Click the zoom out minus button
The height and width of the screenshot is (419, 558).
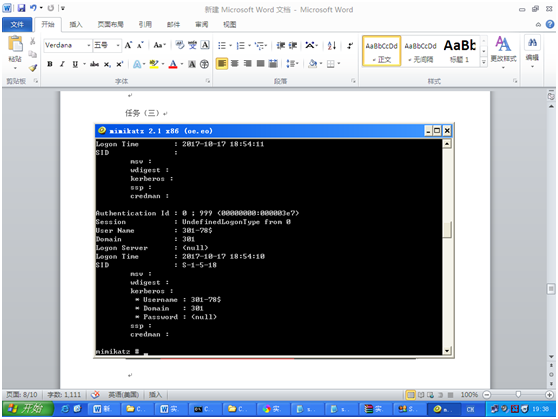[486, 394]
